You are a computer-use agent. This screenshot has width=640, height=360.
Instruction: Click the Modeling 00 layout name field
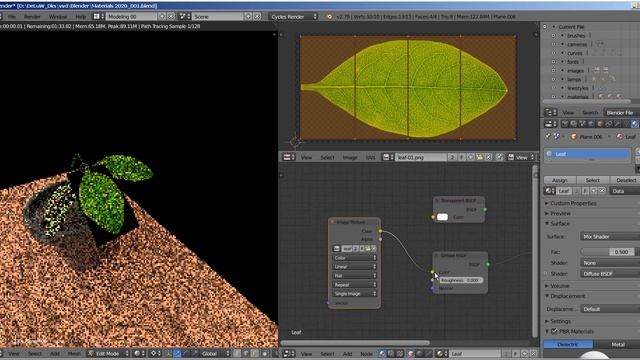(x=131, y=17)
